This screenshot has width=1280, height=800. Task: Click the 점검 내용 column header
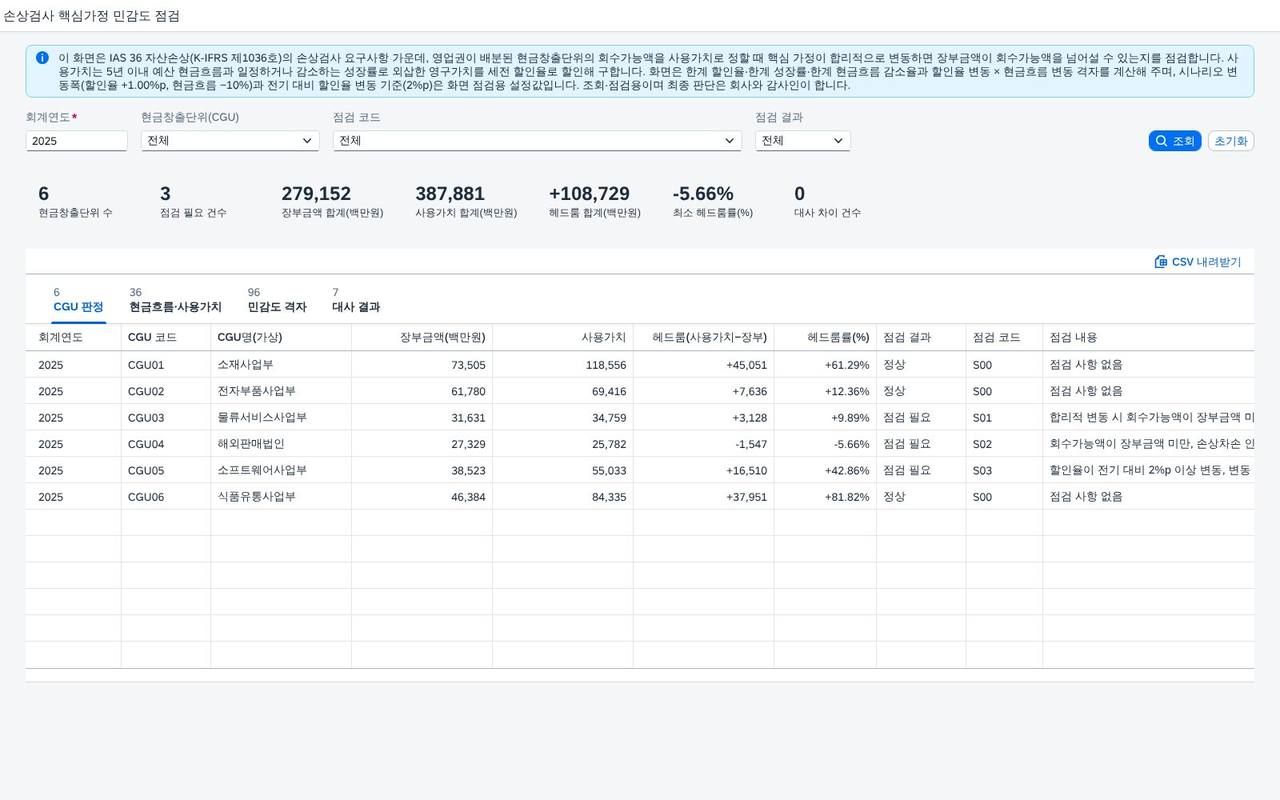point(1148,338)
